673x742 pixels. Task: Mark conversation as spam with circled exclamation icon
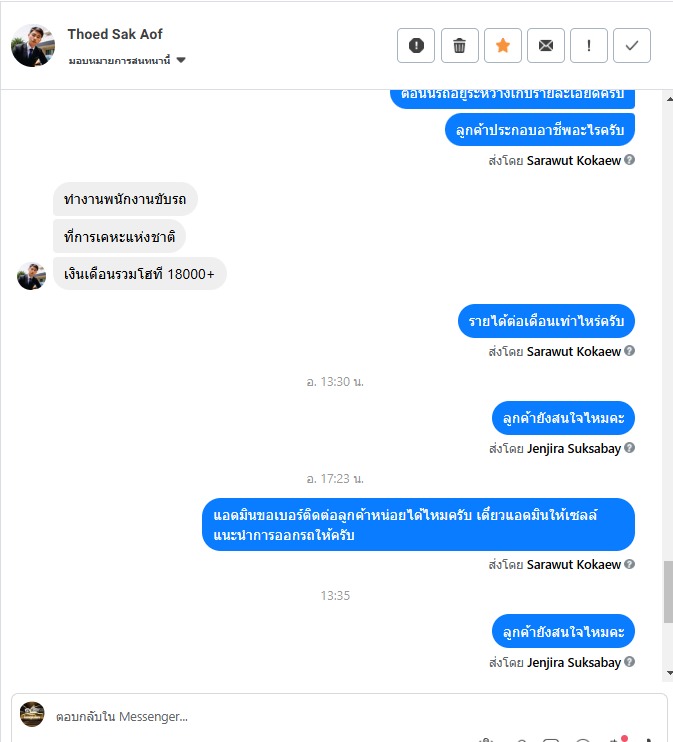coord(416,45)
